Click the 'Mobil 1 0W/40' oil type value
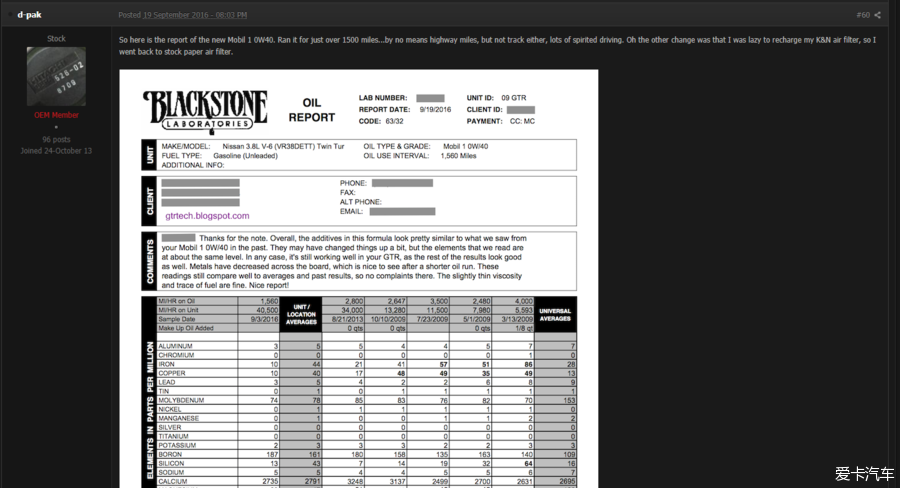Screen dimensions: 900x488 465,146
